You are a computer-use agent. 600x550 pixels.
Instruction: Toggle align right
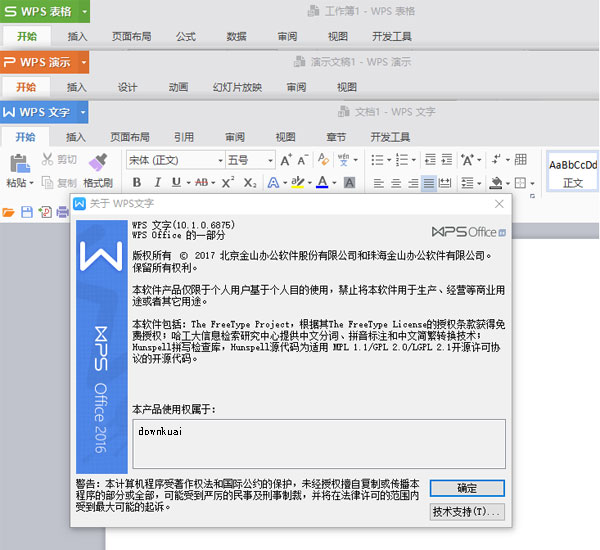click(x=413, y=183)
